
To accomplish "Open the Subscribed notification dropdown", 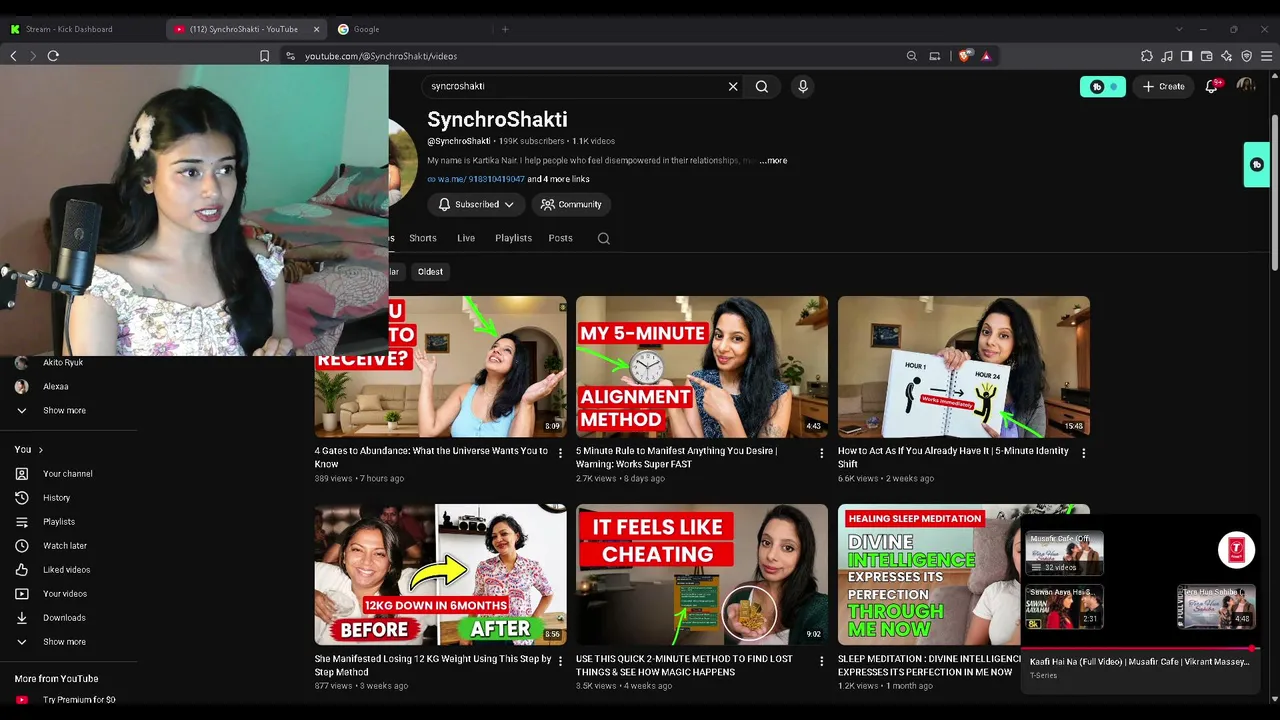I will (x=476, y=204).
